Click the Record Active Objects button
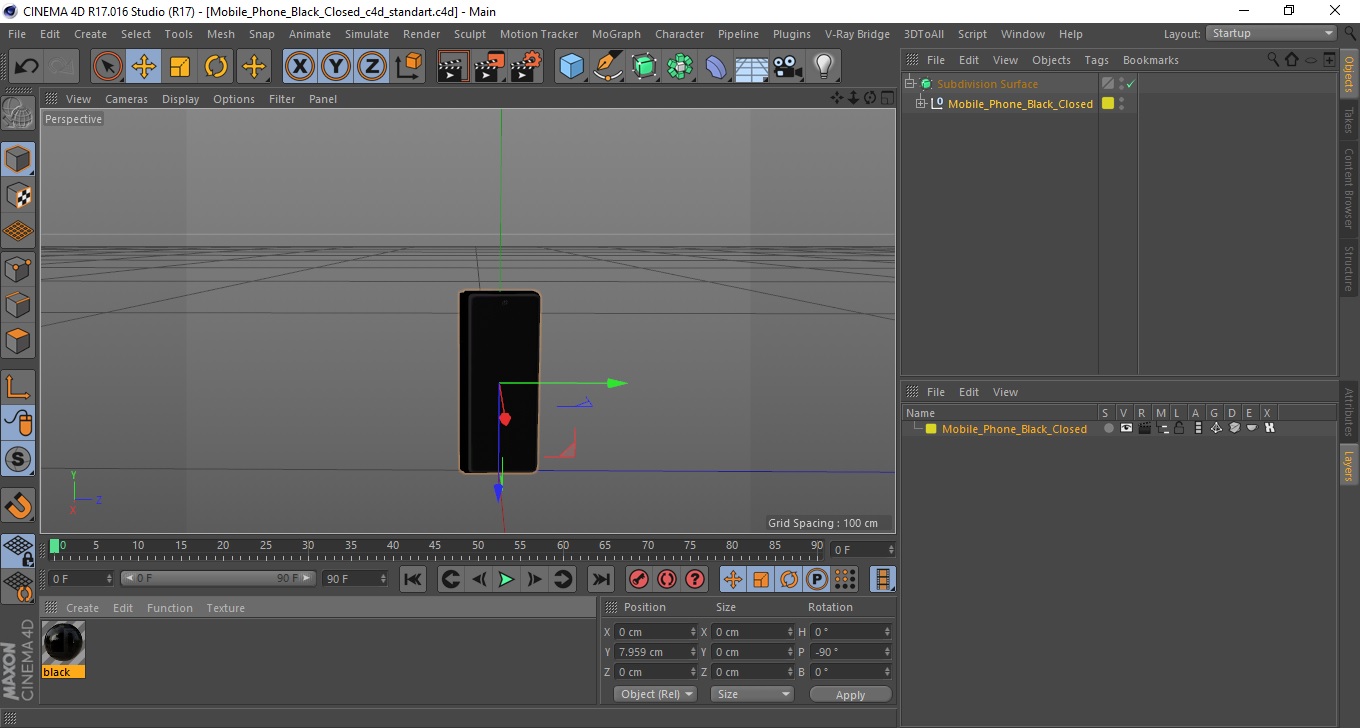Screen dimensions: 1360x728 point(638,579)
